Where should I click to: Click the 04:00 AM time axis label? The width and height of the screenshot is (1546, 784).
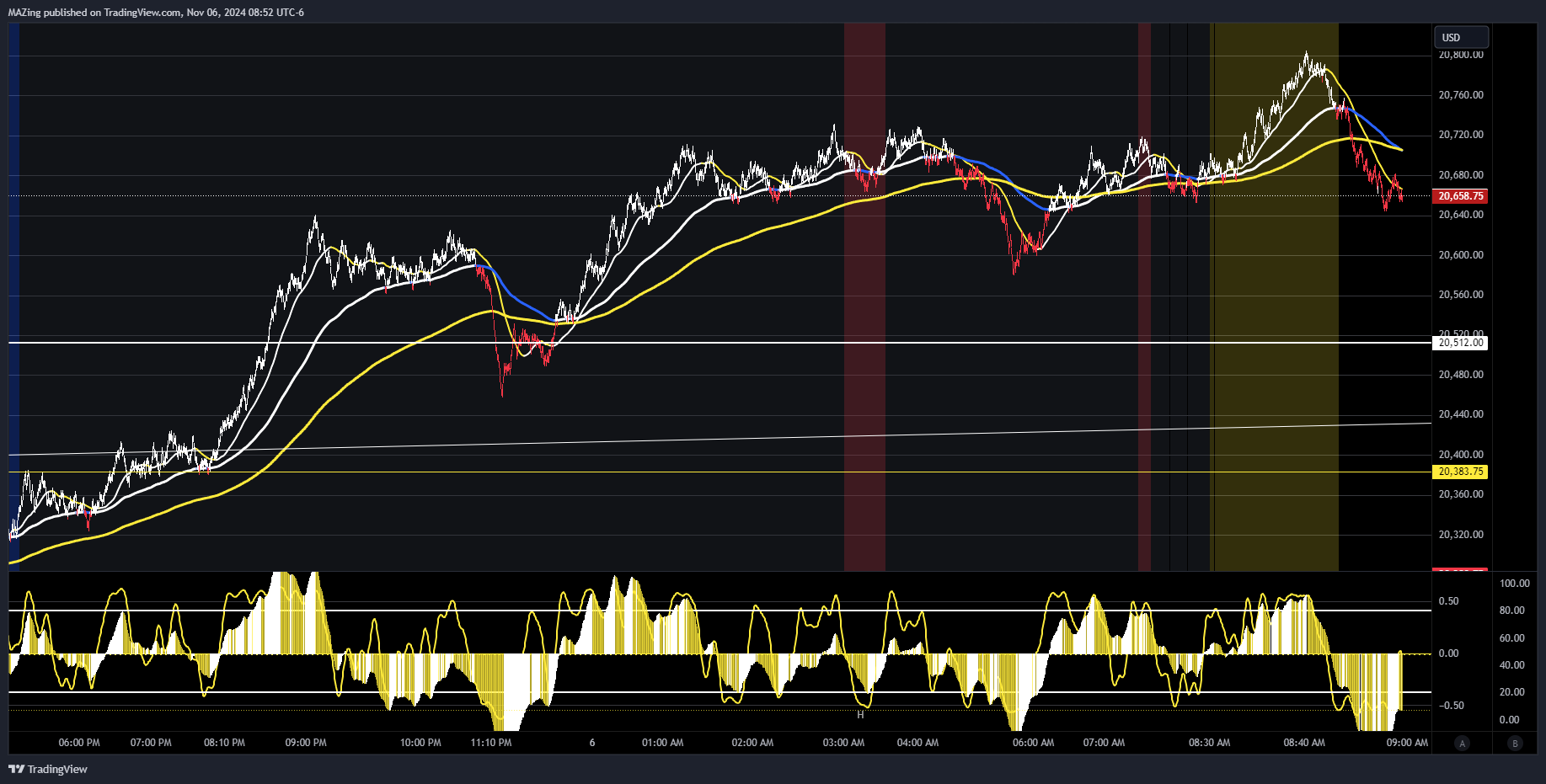(917, 743)
